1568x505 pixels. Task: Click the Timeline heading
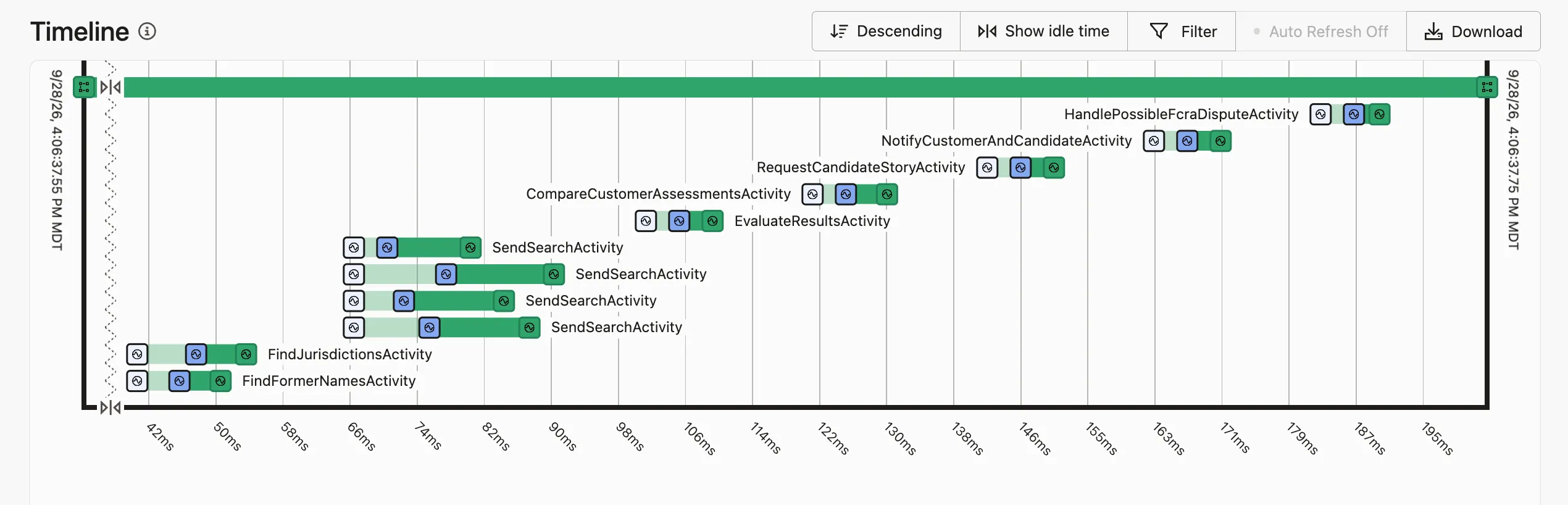coord(80,31)
